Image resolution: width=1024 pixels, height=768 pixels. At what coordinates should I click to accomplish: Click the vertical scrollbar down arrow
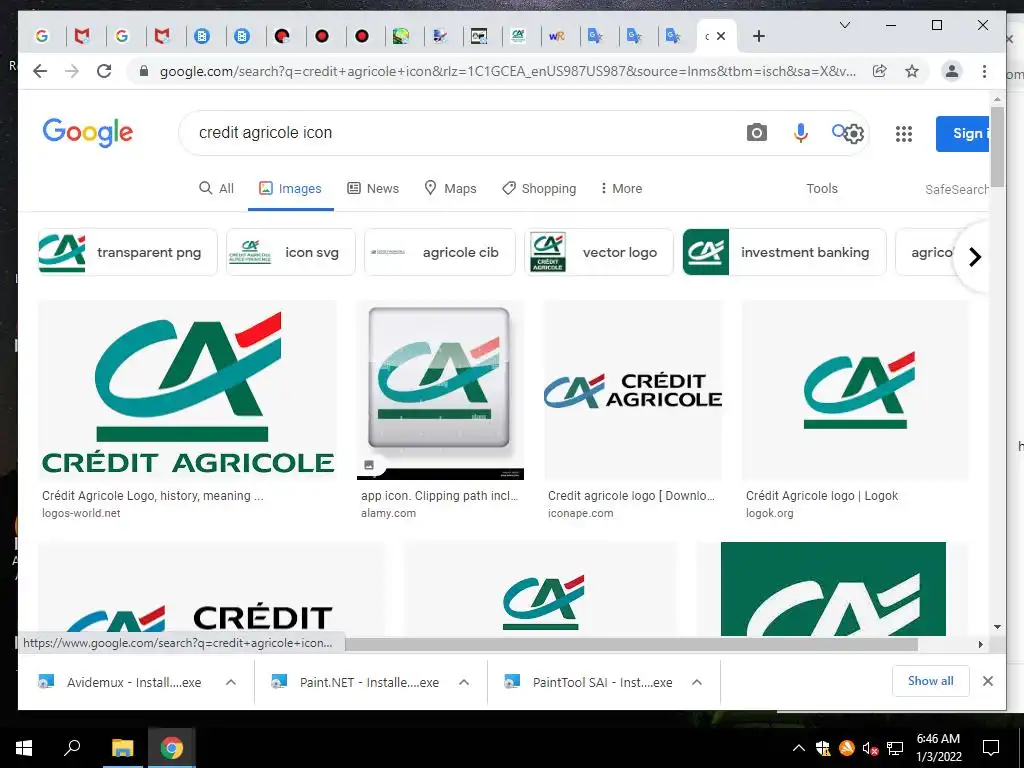coord(997,627)
